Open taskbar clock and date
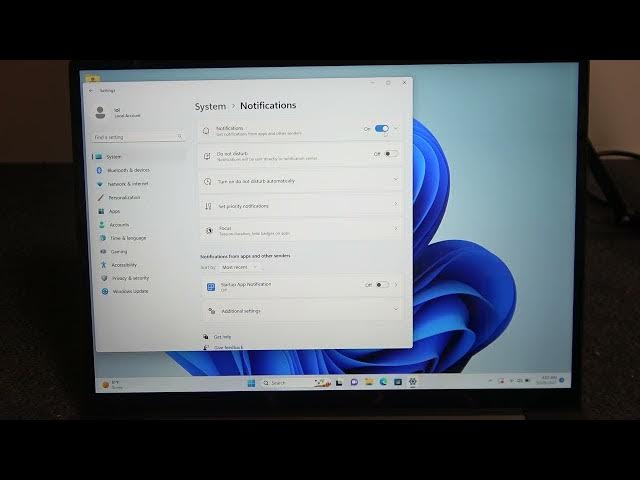This screenshot has width=640, height=480. point(549,380)
